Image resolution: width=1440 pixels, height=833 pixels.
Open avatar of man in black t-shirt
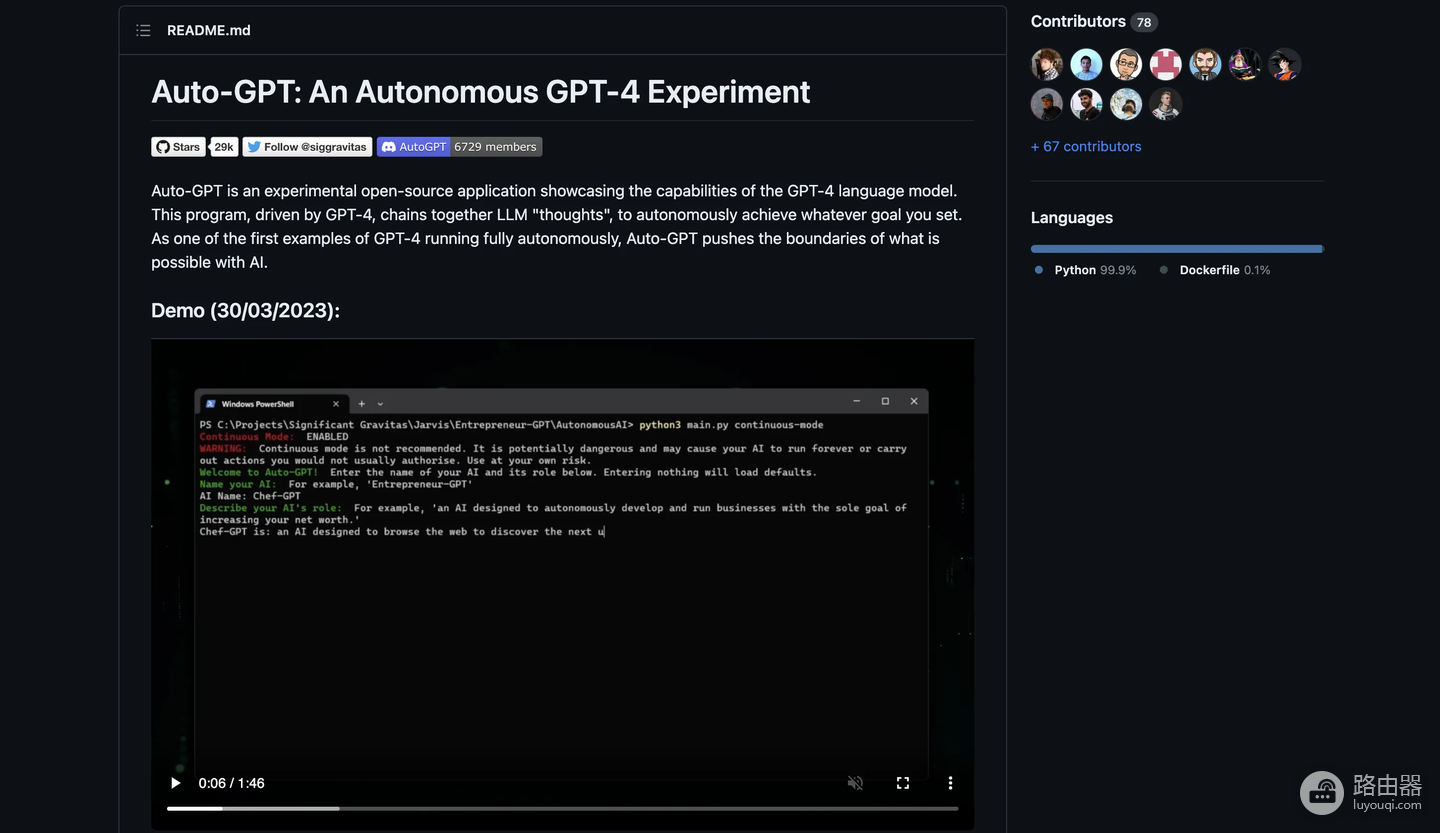click(1086, 104)
